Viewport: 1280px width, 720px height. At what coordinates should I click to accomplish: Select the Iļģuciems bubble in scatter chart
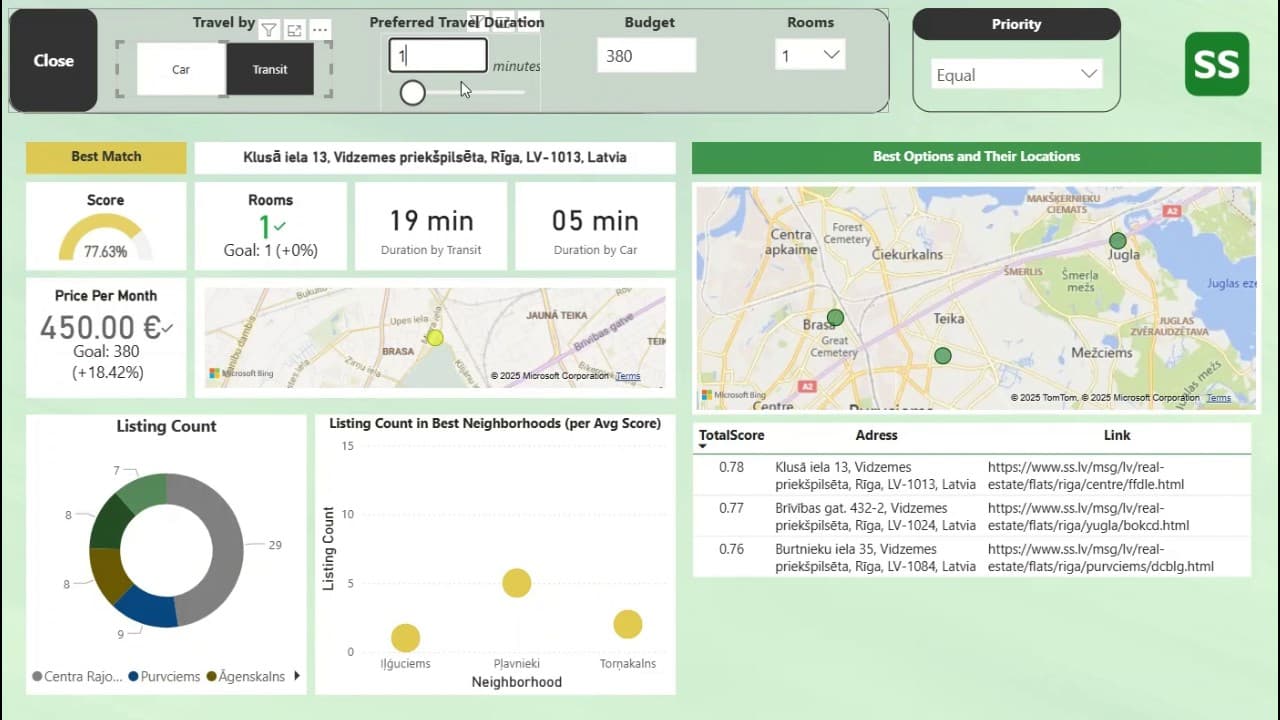(405, 637)
